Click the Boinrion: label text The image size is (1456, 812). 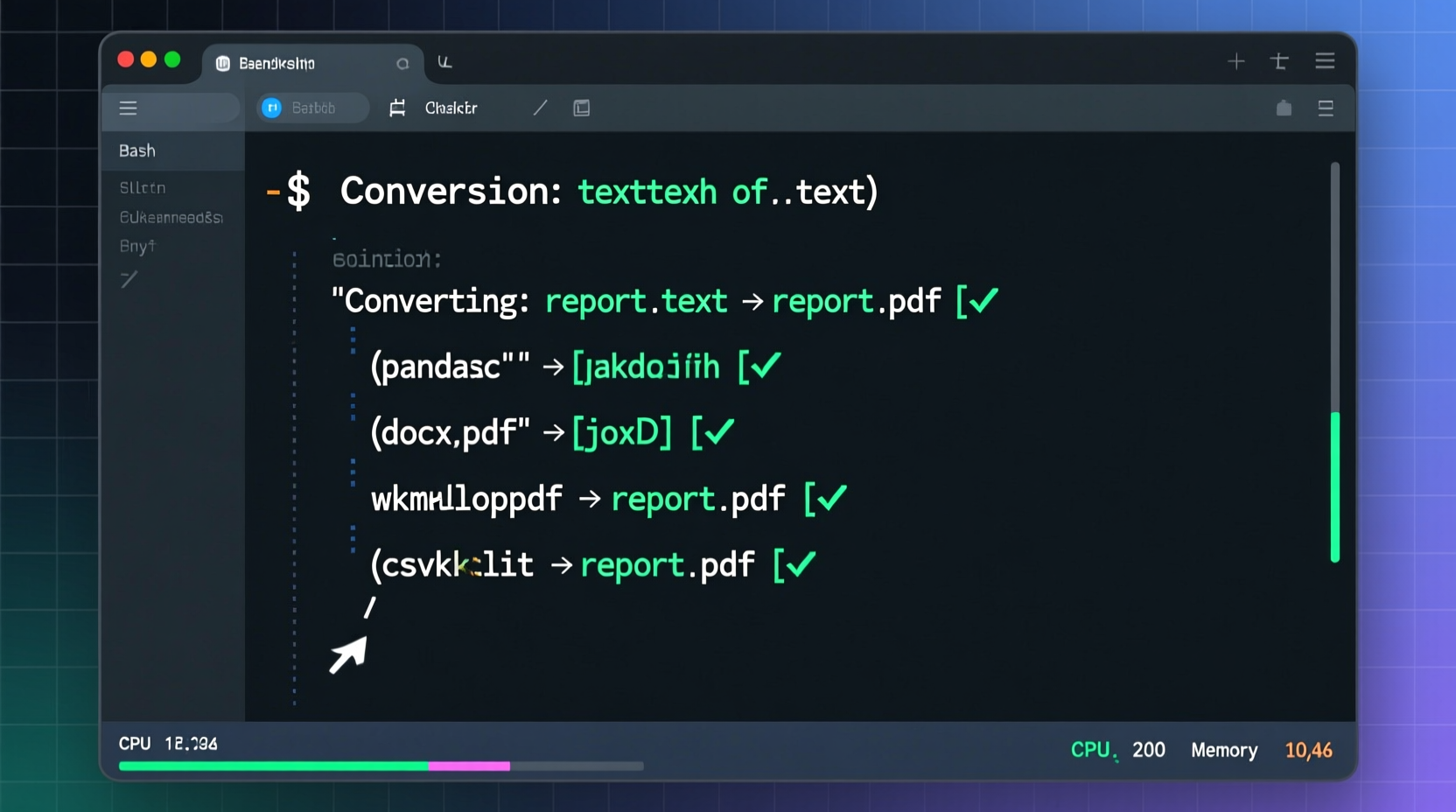pos(387,259)
